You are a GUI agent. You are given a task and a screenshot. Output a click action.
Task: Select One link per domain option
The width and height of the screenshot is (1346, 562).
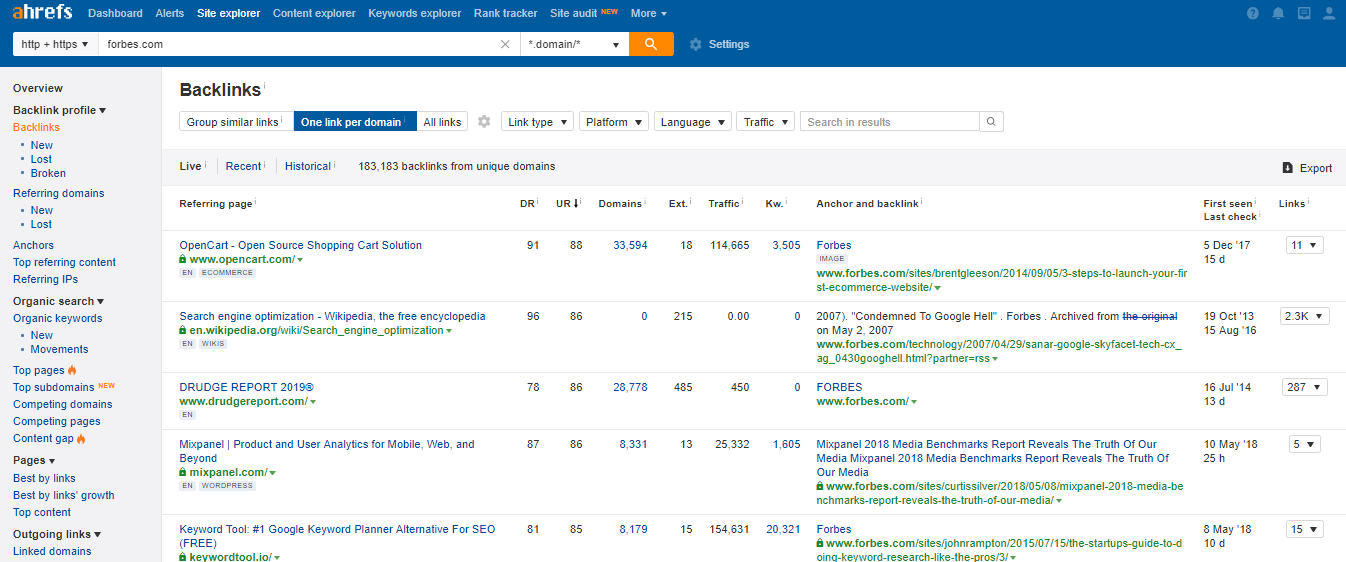(x=354, y=122)
